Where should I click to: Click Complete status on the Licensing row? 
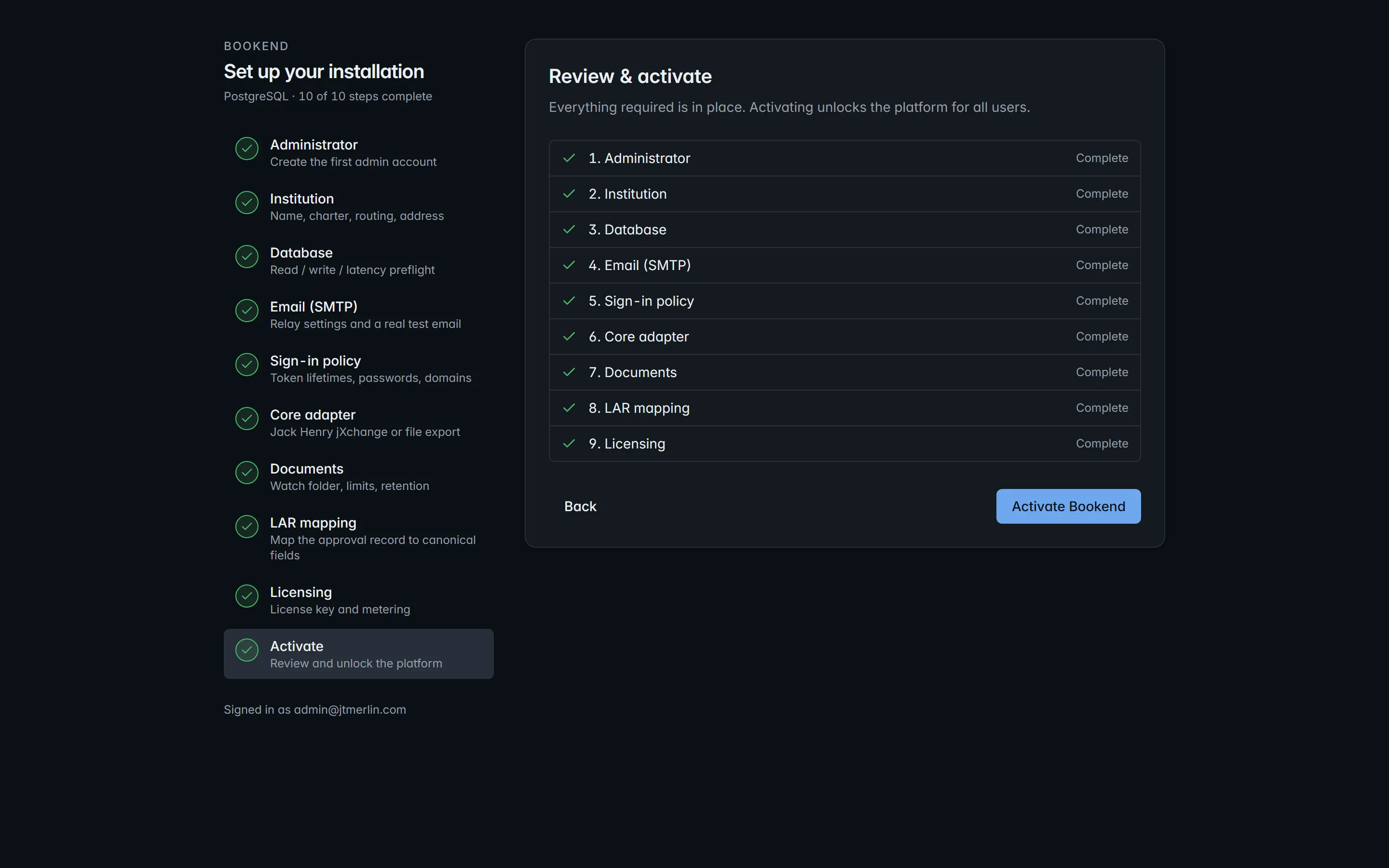pyautogui.click(x=1102, y=443)
